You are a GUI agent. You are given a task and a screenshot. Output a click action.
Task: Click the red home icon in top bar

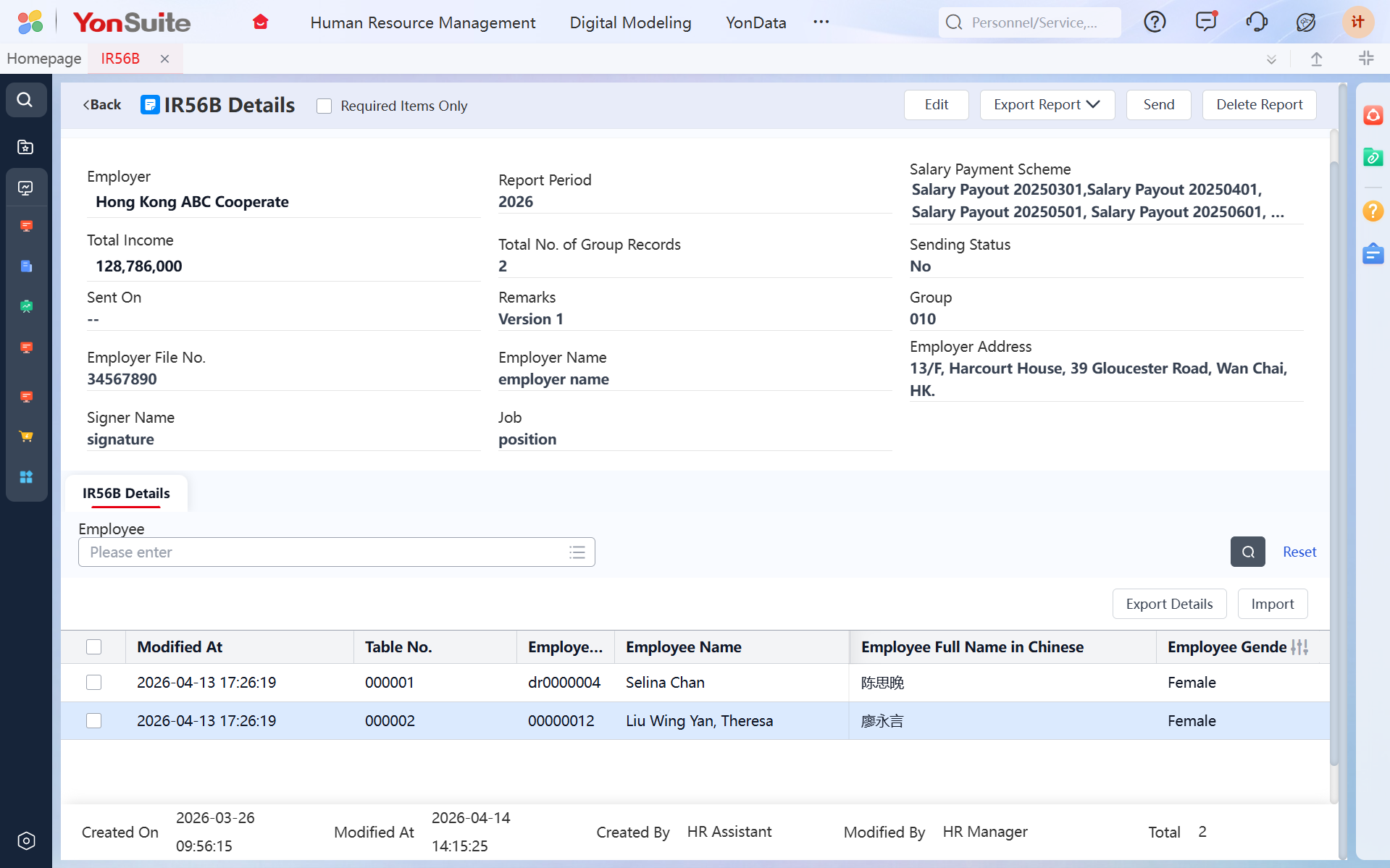pyautogui.click(x=261, y=22)
